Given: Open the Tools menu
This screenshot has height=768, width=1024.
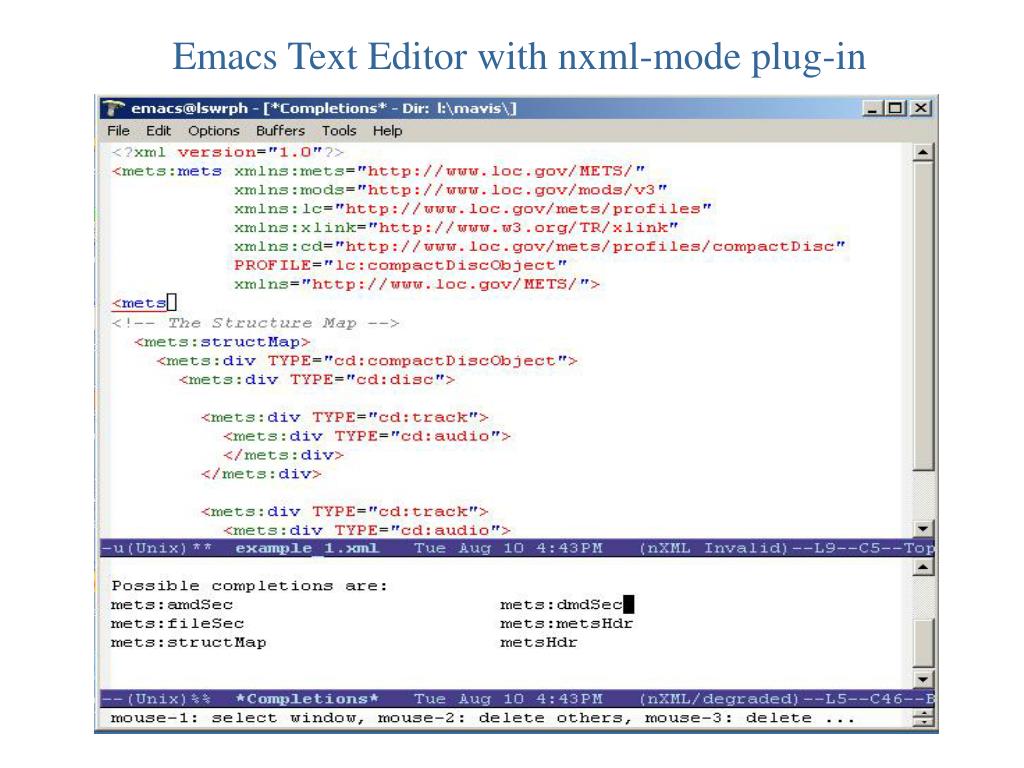Looking at the screenshot, I should click(x=339, y=131).
